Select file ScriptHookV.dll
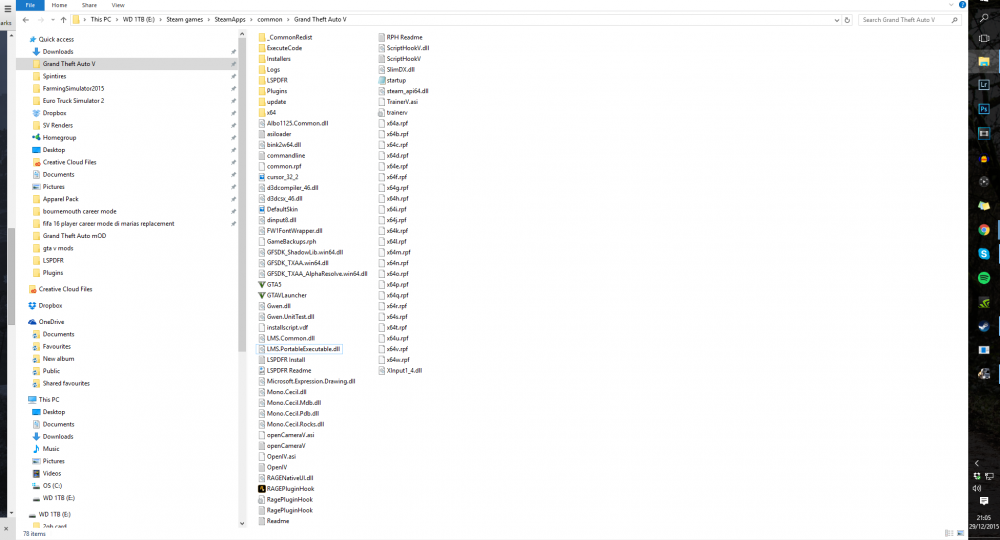 point(407,48)
